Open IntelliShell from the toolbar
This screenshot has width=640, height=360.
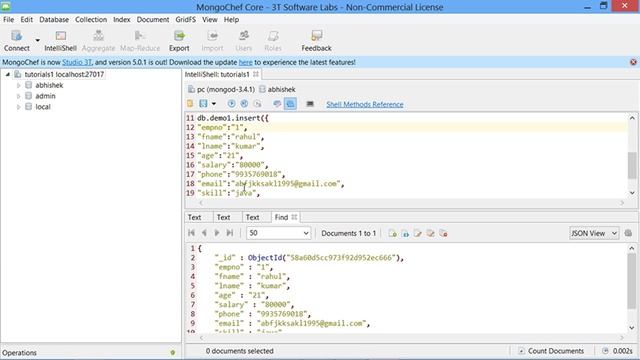pos(60,41)
